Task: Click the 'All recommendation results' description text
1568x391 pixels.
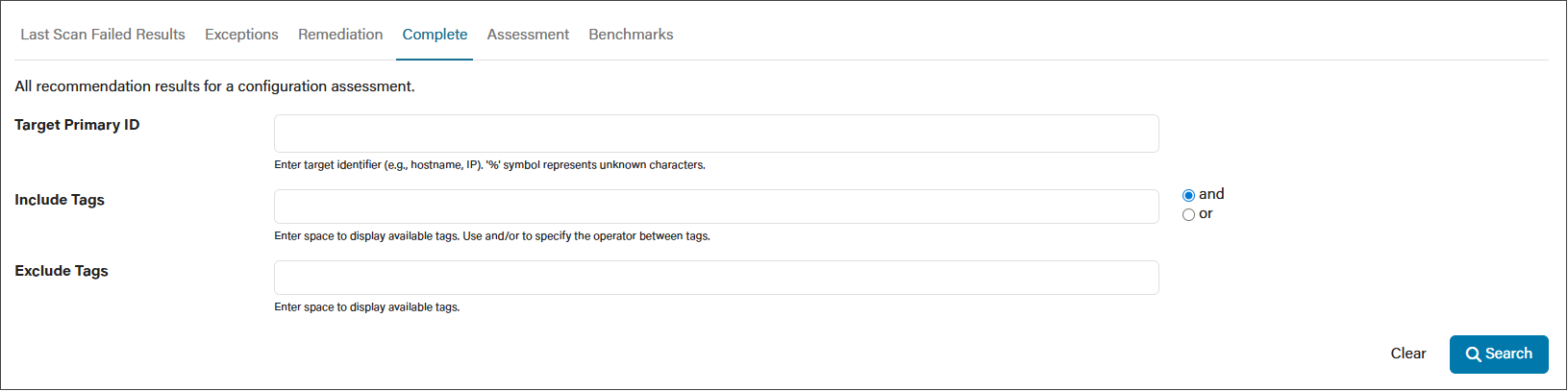Action: pyautogui.click(x=214, y=86)
